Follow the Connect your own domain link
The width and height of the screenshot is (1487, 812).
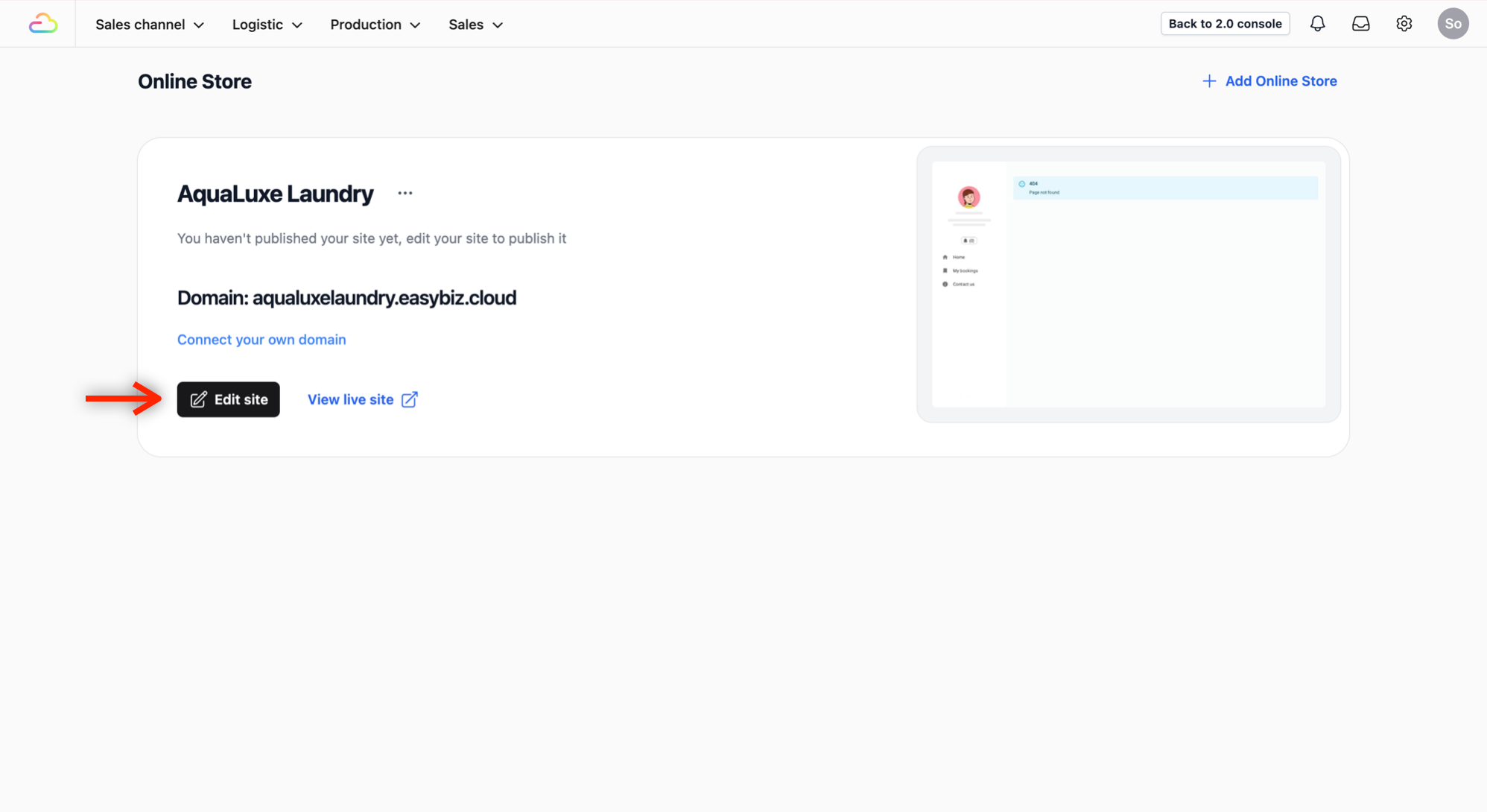coord(261,340)
